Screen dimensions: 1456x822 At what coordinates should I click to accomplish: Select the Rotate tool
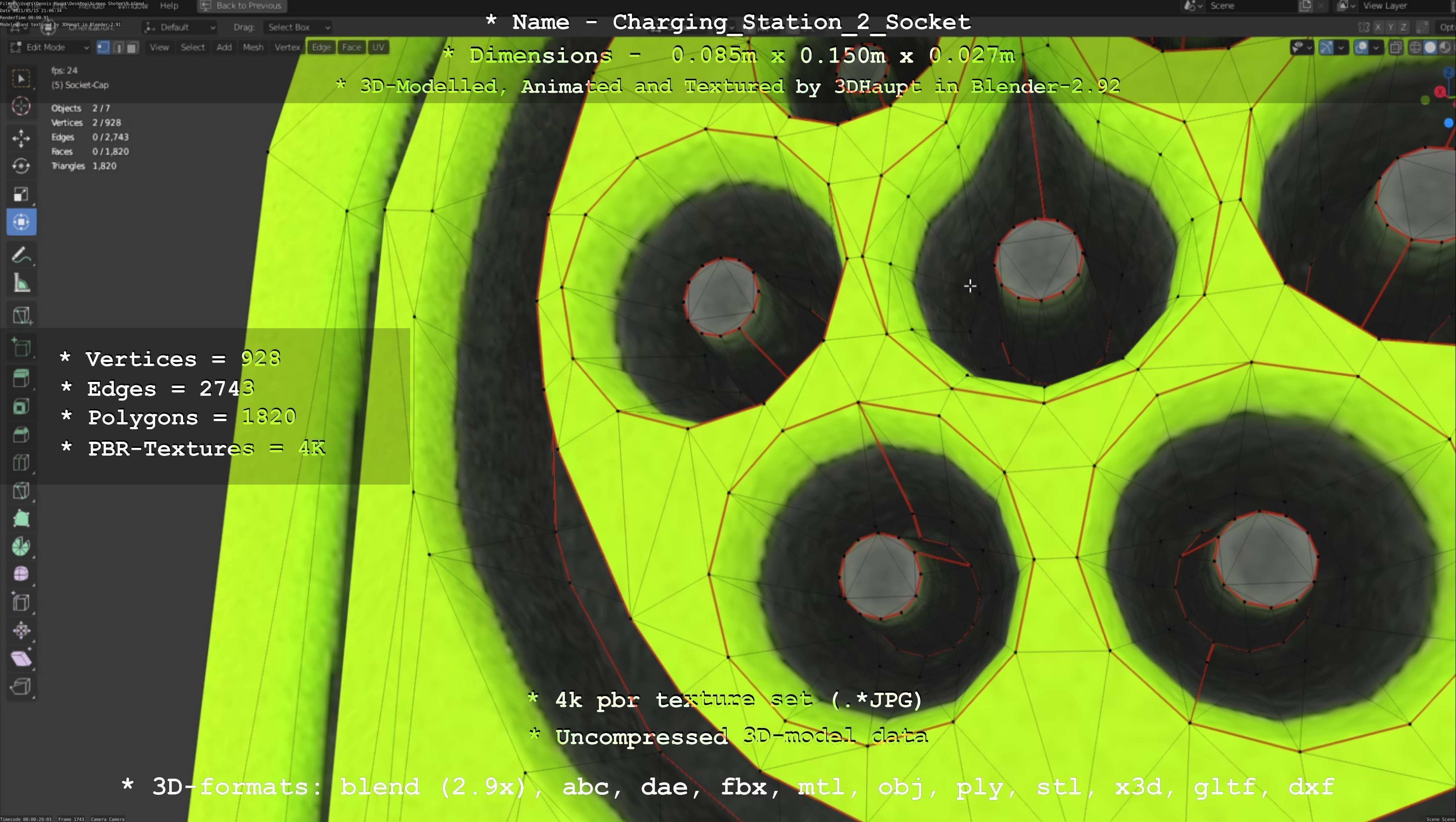[x=21, y=166]
